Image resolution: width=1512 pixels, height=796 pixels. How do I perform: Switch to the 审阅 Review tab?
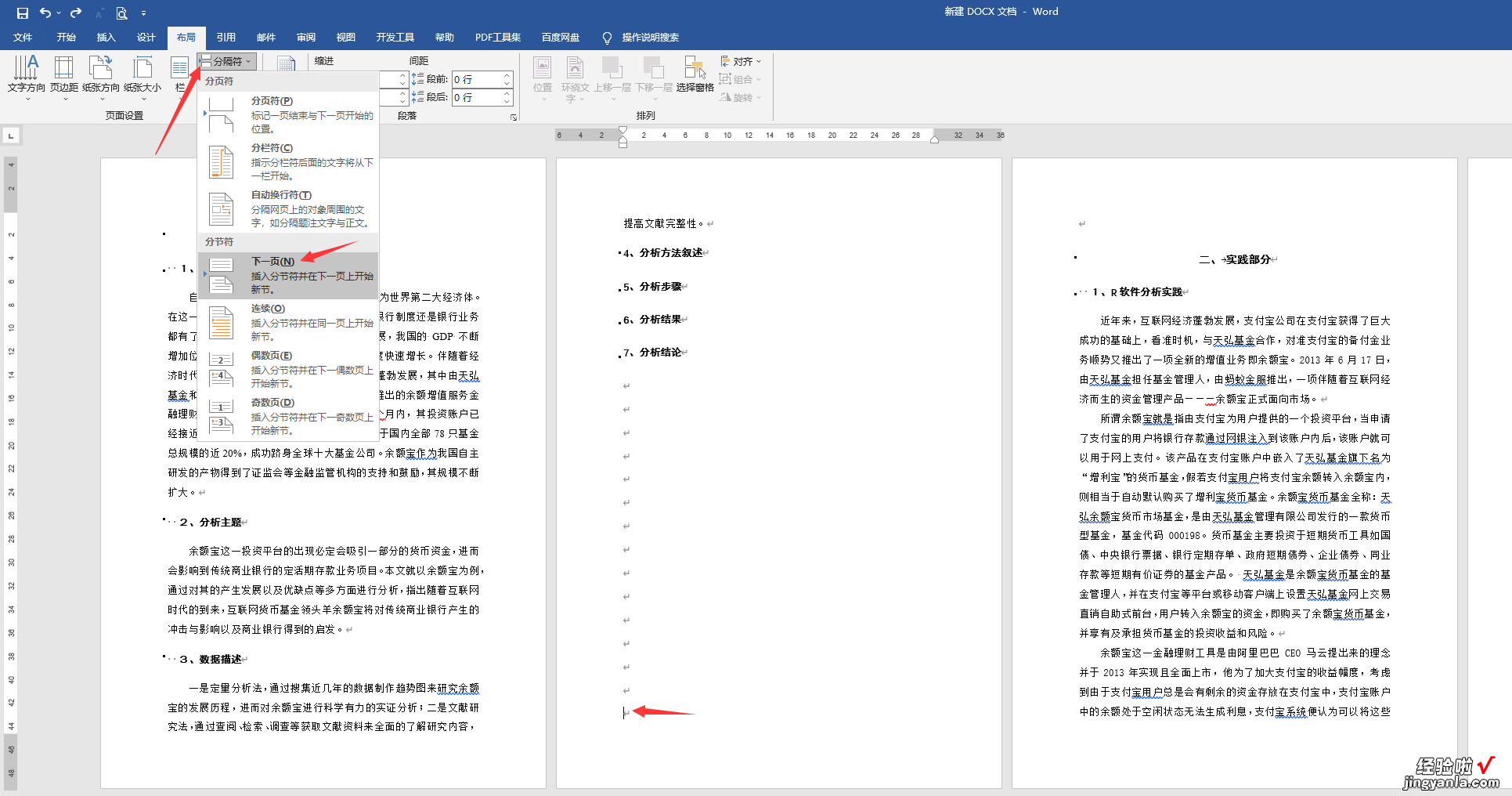(x=306, y=38)
